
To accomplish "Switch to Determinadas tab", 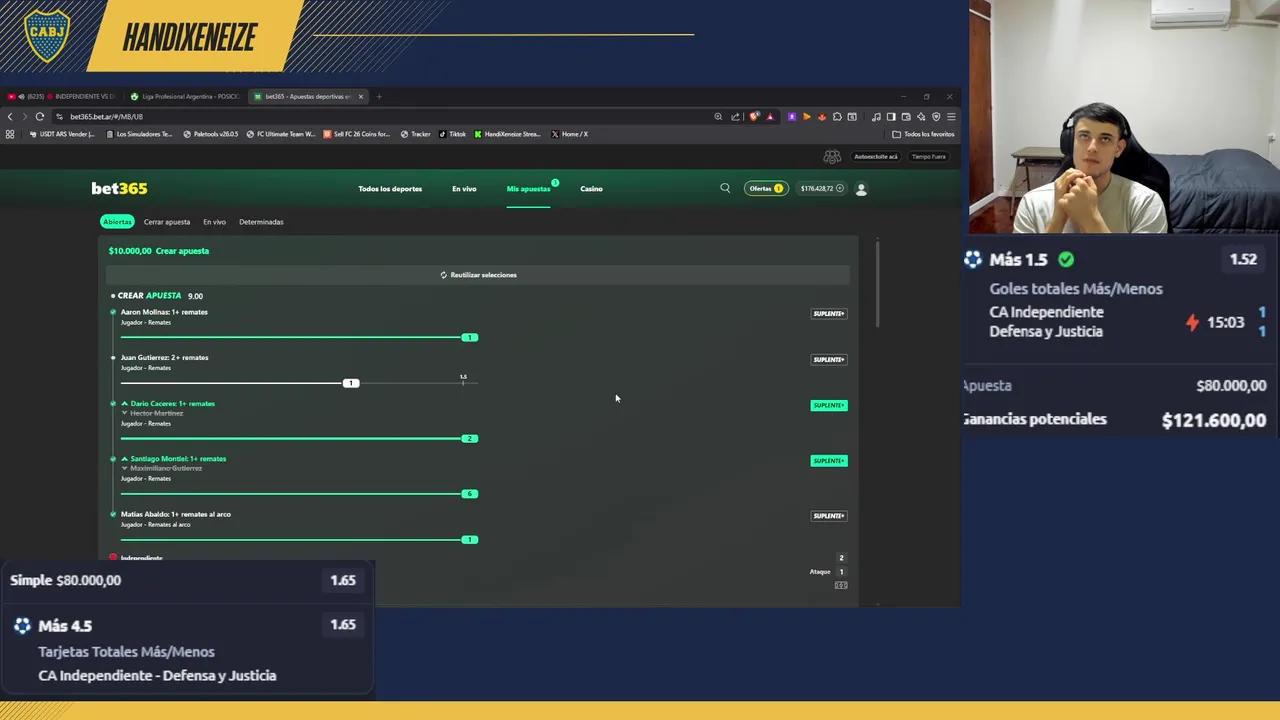I will tap(261, 222).
